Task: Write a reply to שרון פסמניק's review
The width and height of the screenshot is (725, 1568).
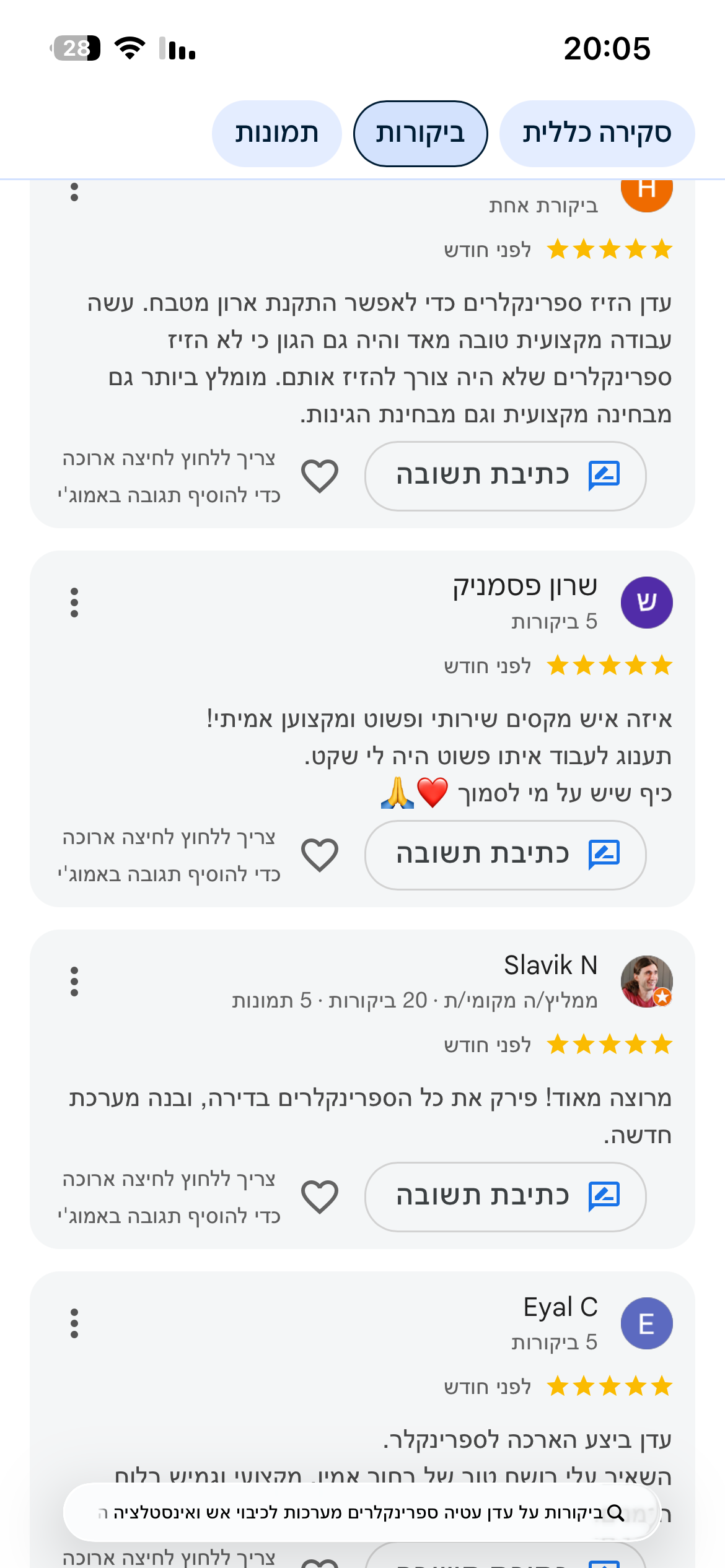Action: click(506, 855)
